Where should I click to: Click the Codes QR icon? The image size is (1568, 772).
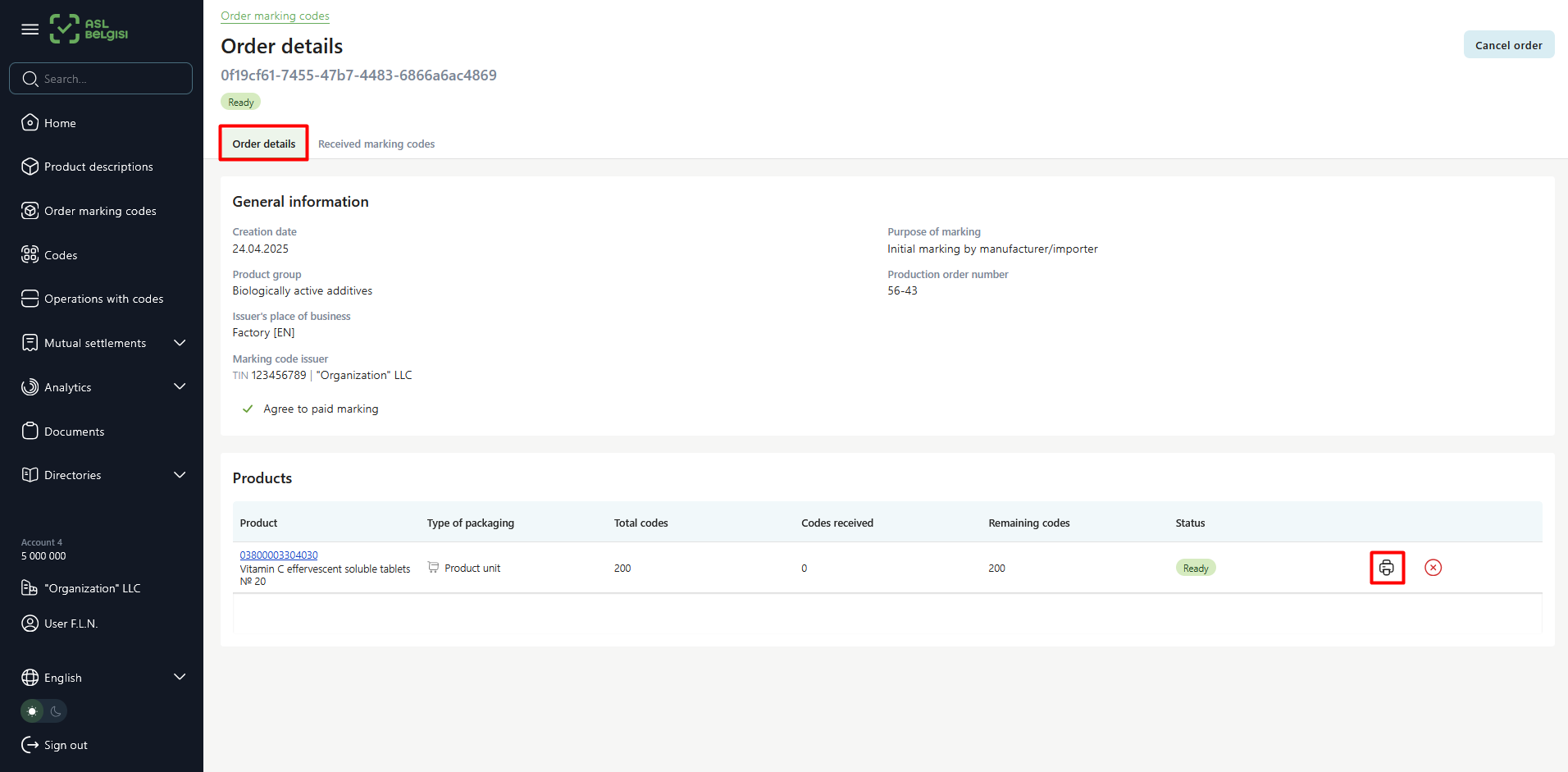pos(30,254)
